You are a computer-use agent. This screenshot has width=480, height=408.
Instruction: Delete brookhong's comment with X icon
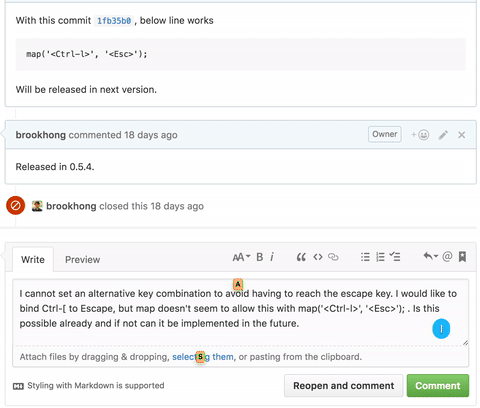(462, 135)
